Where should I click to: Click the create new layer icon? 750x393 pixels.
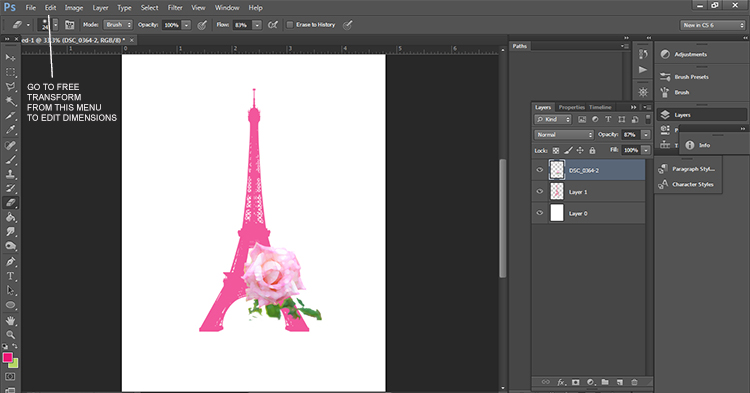click(x=620, y=382)
